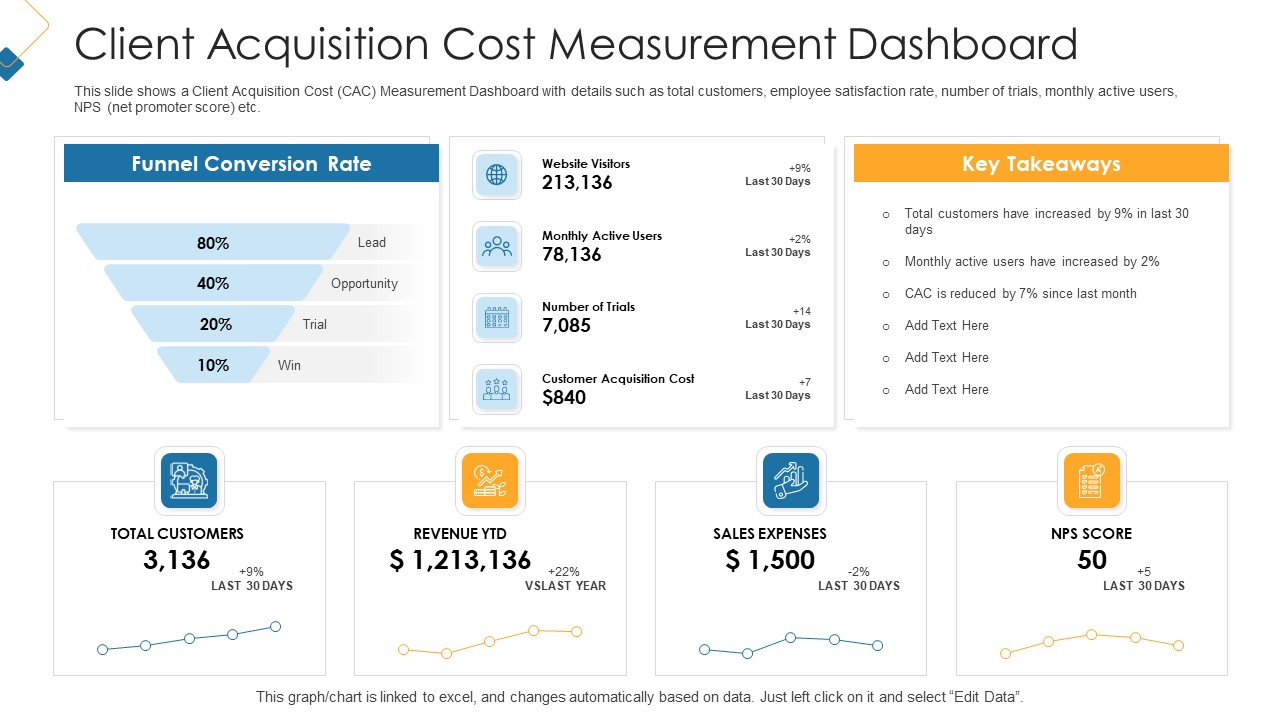This screenshot has width=1280, height=720.
Task: Select the 'Opportunity' funnel label
Action: click(x=364, y=283)
